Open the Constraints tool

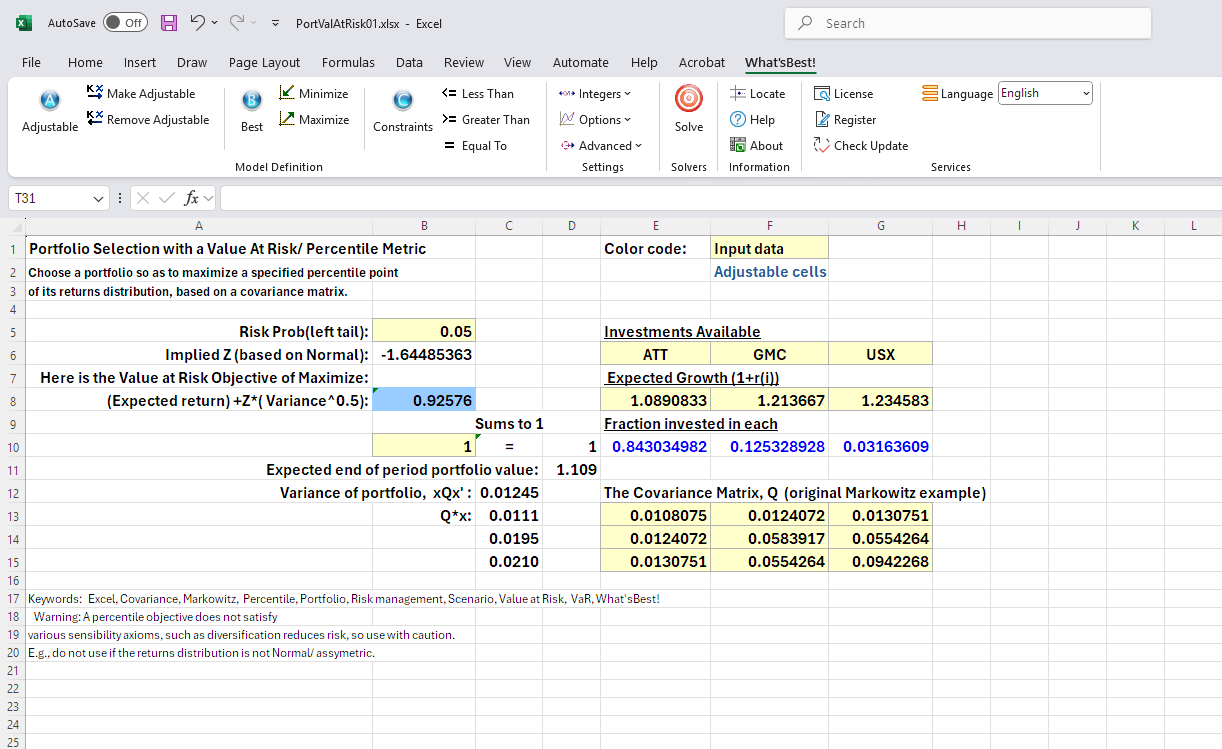(x=403, y=102)
